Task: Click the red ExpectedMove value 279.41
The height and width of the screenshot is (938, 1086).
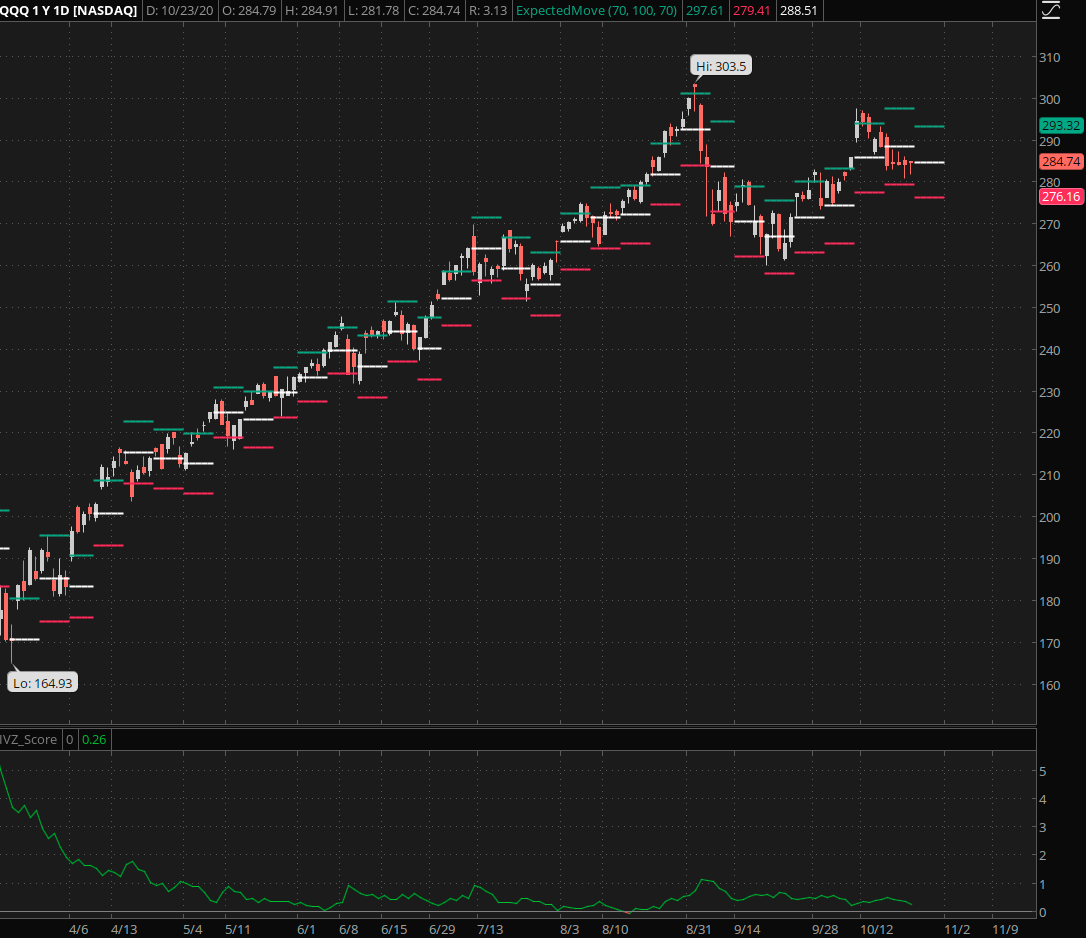Action: (751, 10)
